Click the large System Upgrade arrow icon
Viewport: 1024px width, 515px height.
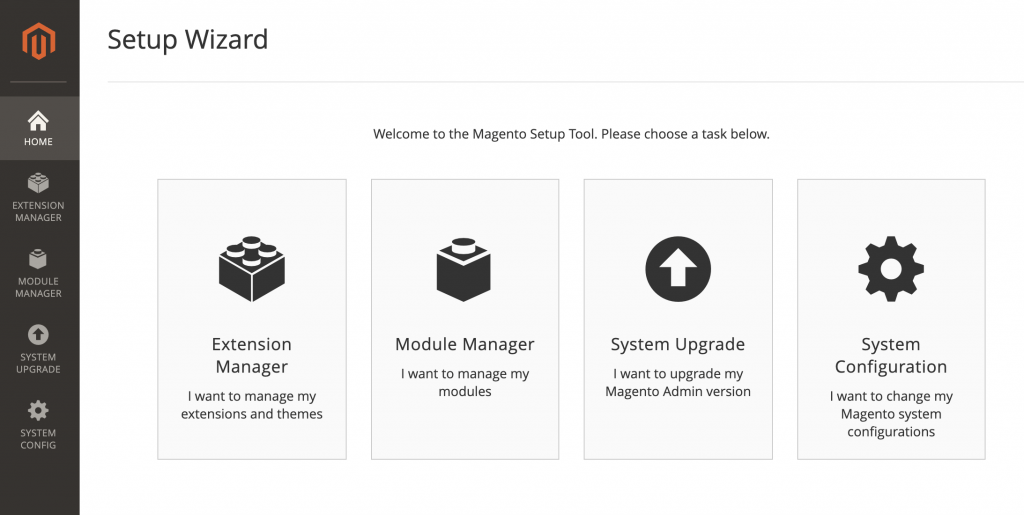coord(678,269)
